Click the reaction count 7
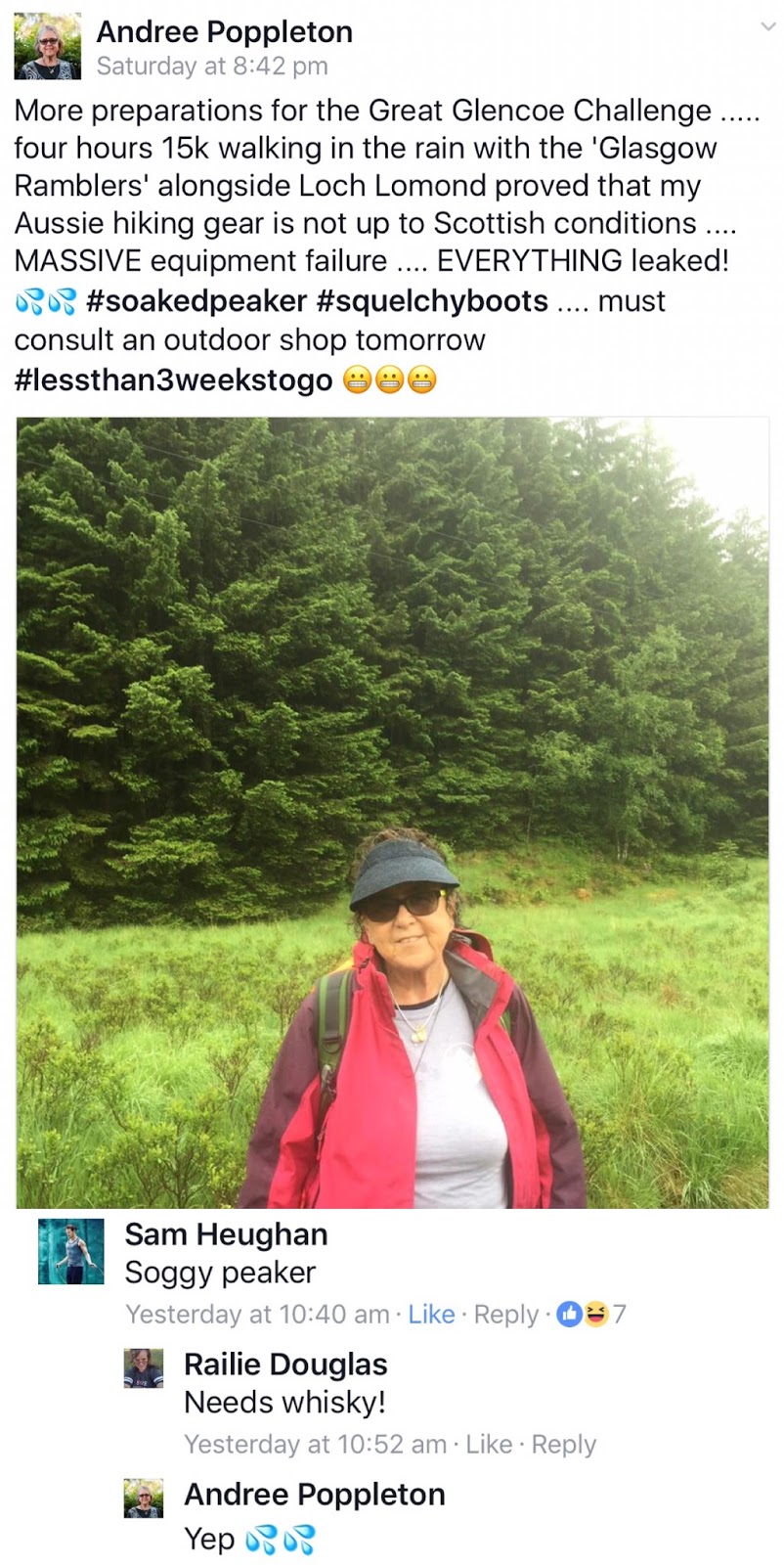 point(620,1314)
